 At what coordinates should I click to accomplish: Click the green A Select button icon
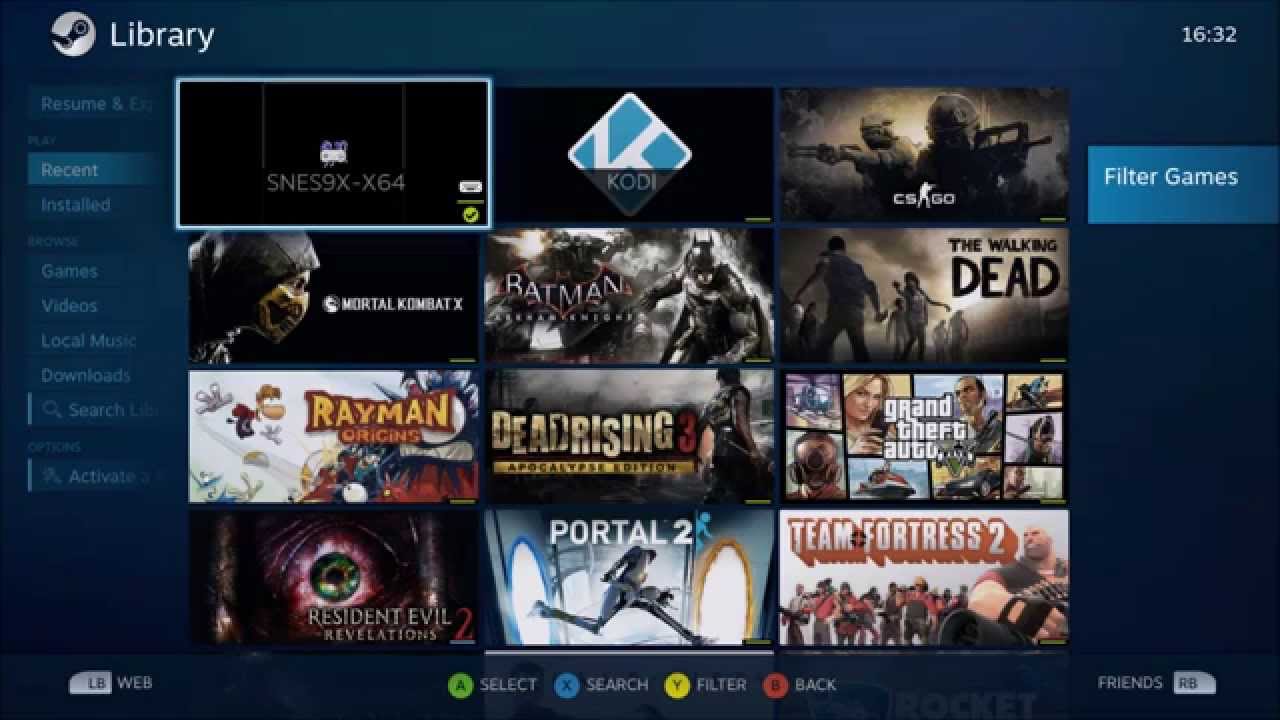click(459, 685)
